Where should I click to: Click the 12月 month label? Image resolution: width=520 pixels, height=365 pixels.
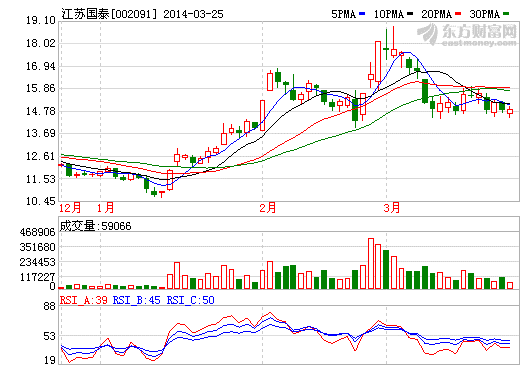(x=70, y=208)
